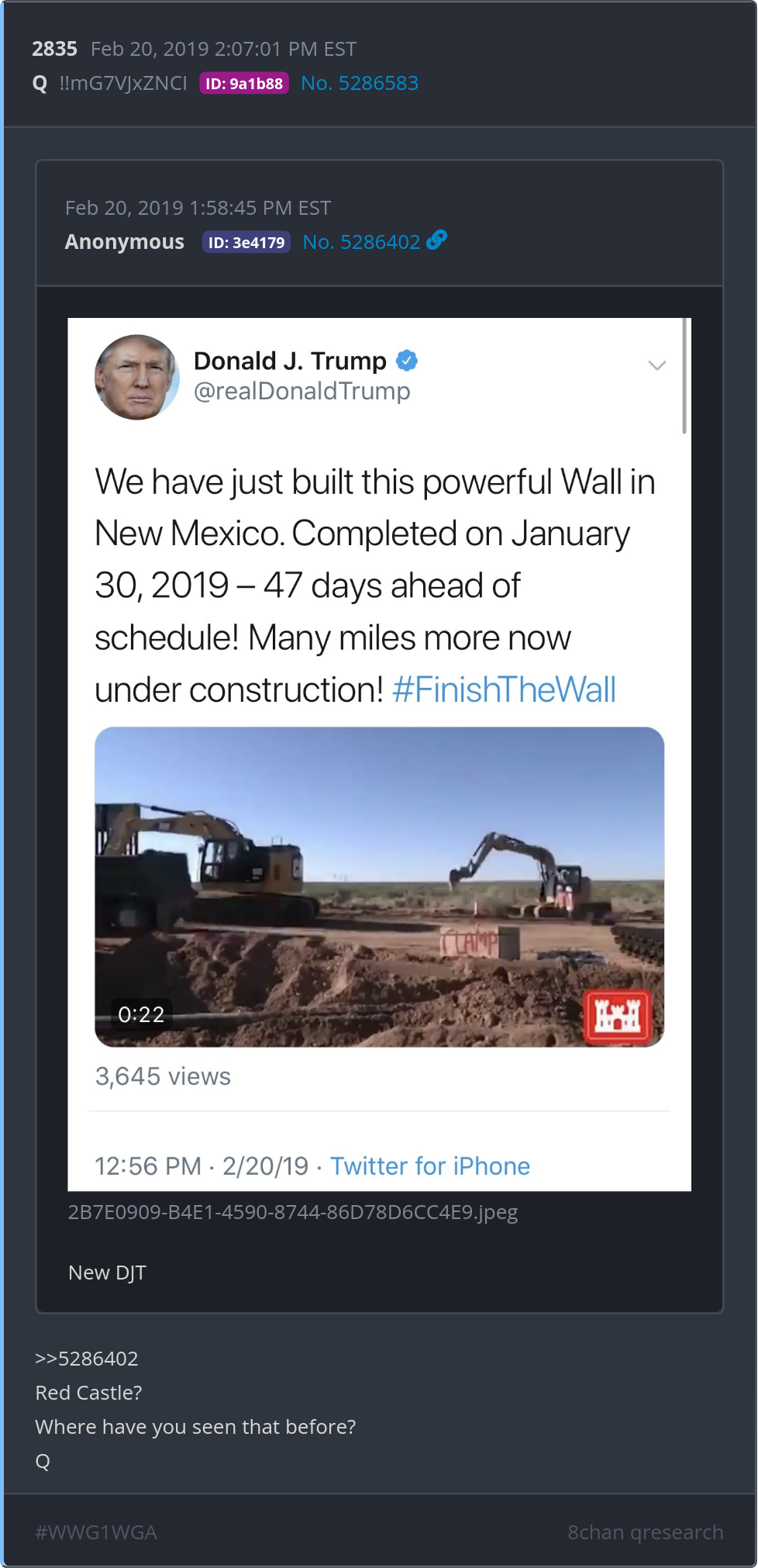This screenshot has width=758, height=1568.
Task: Click the >>5286402 reply reference
Action: [87, 1359]
